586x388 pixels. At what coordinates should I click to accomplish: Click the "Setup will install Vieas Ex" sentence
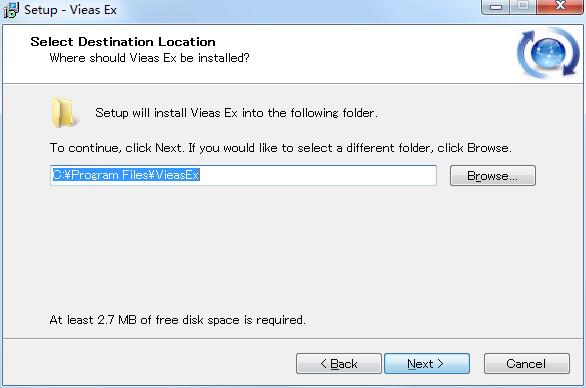pos(236,113)
